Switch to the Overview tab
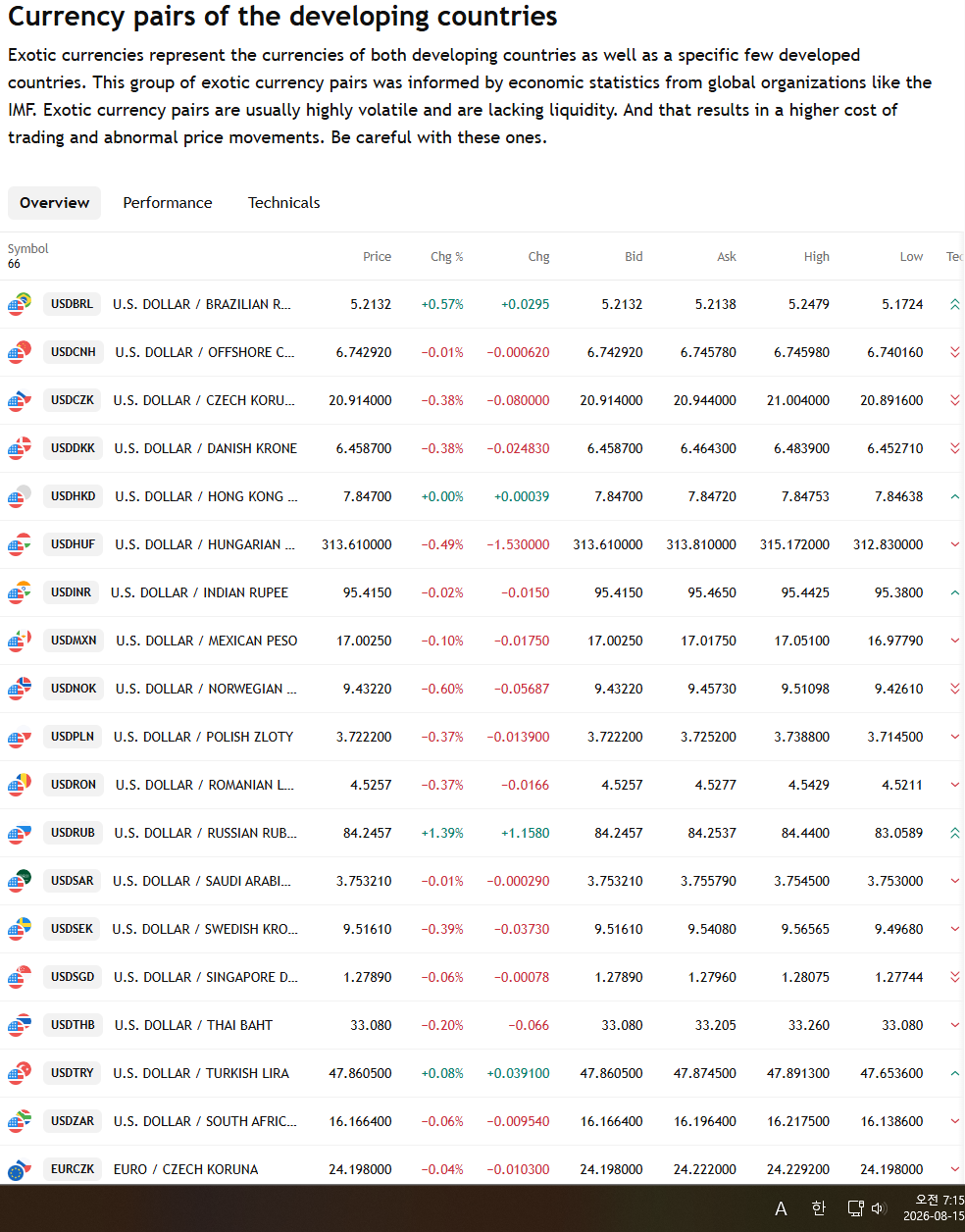965x1232 pixels. 54,203
